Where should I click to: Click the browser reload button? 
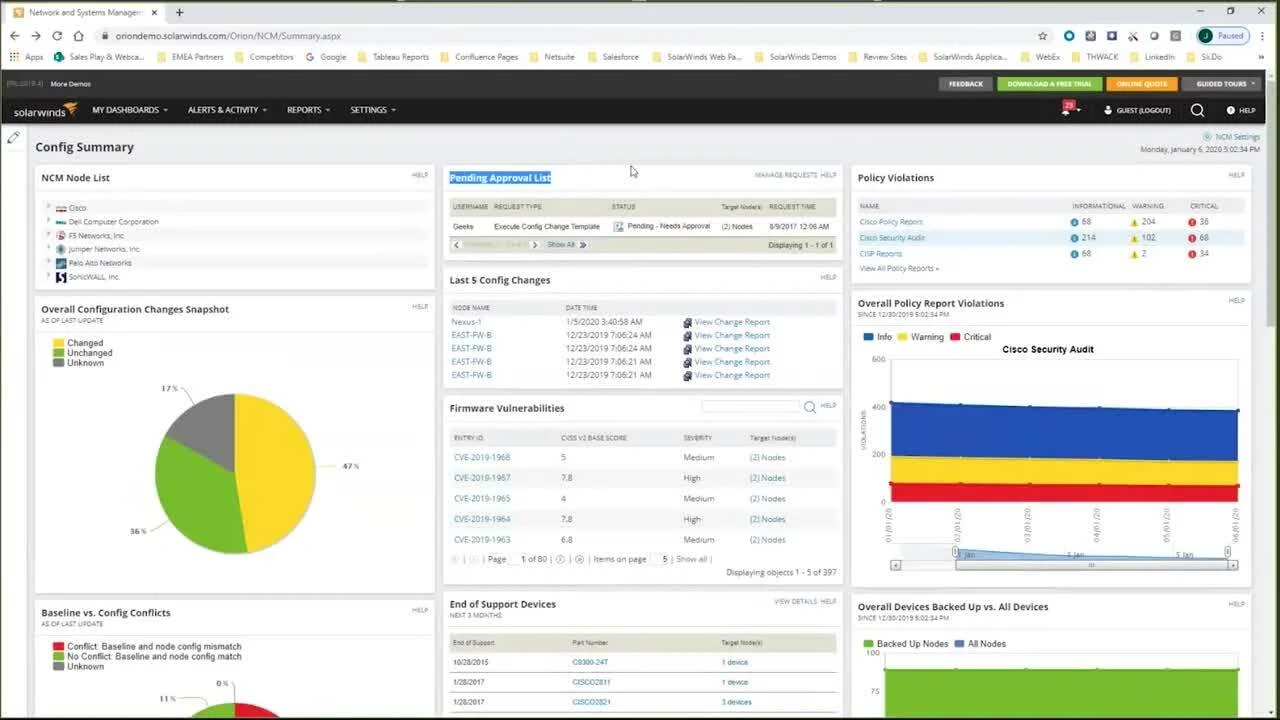[x=57, y=36]
